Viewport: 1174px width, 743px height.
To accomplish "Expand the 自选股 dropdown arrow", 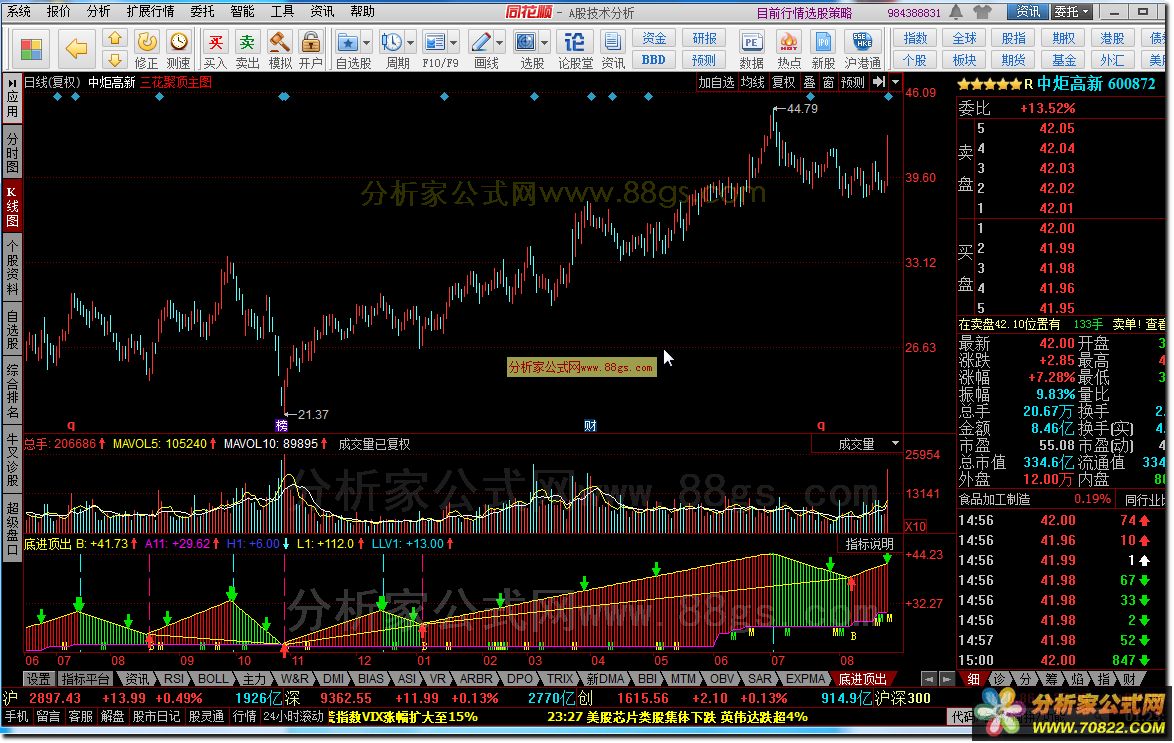I will (366, 43).
